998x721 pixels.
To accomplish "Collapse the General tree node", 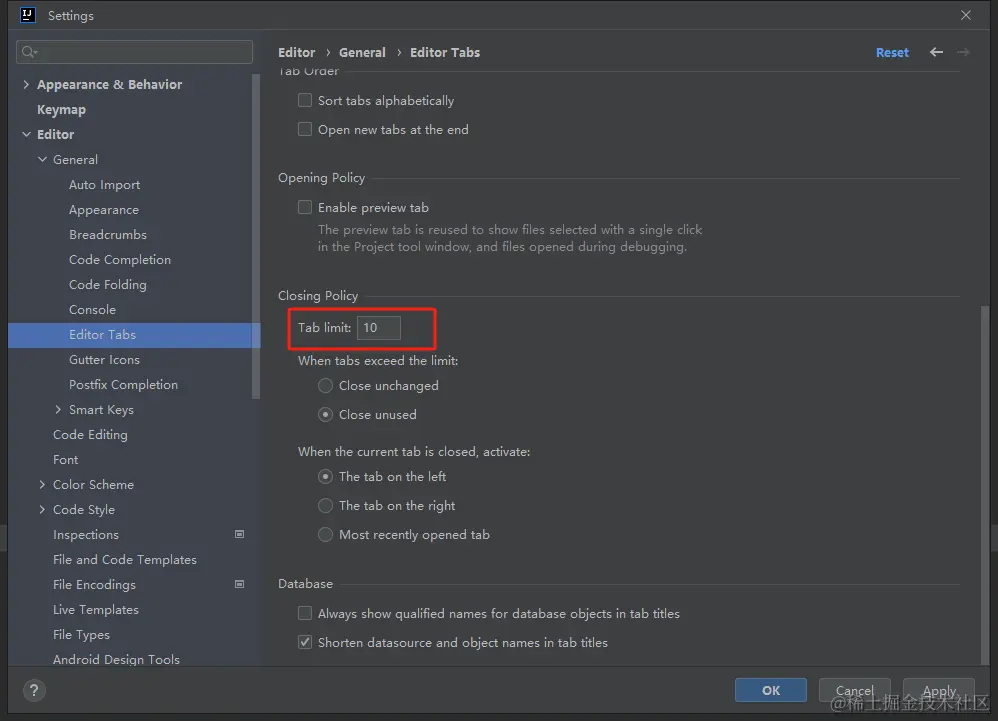I will pos(42,159).
